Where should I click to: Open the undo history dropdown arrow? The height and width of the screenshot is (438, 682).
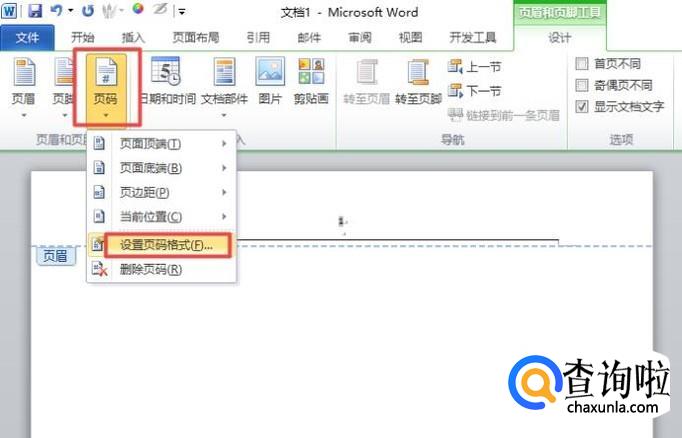[x=70, y=10]
